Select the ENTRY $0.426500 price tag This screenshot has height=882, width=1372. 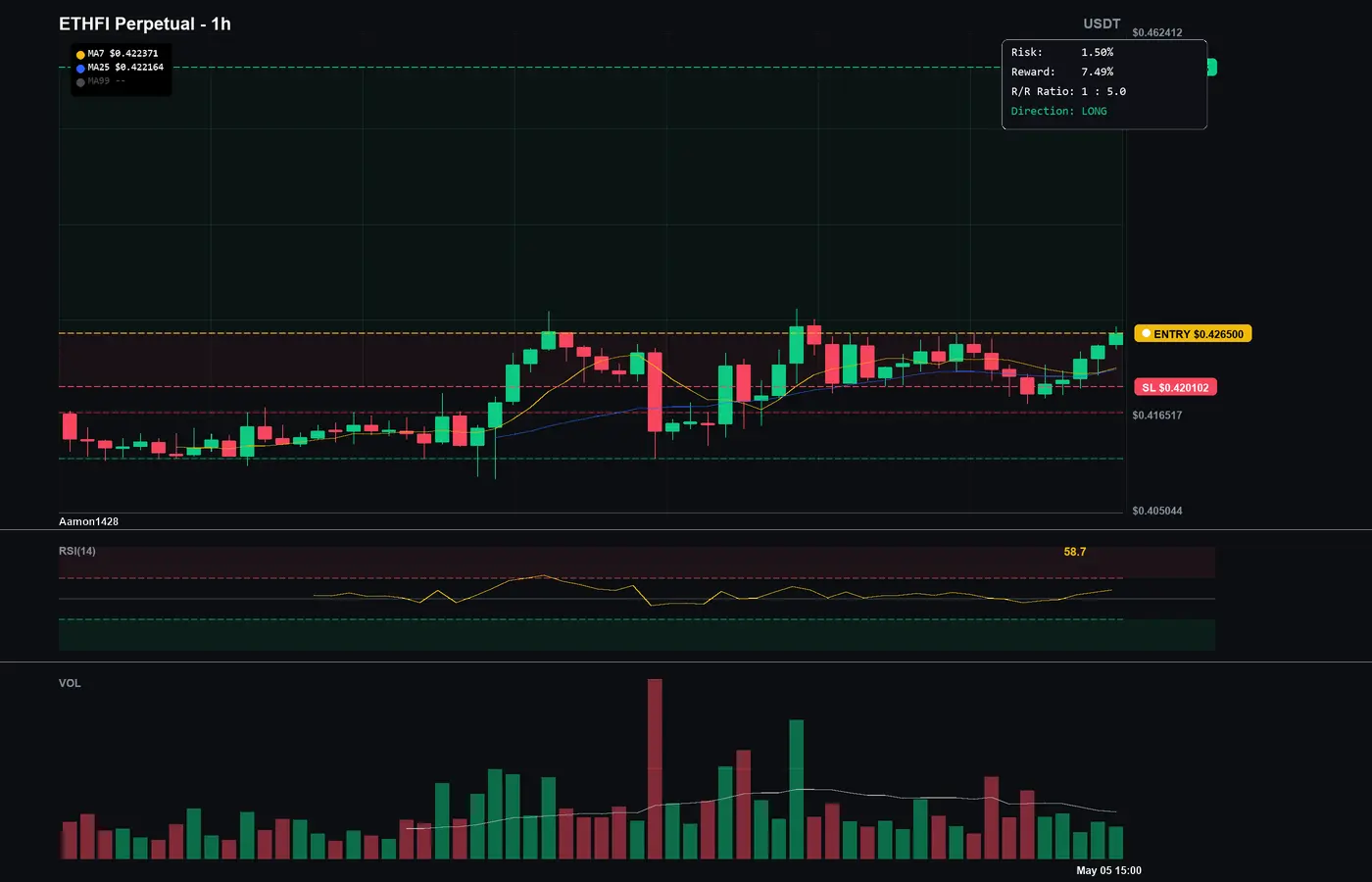click(x=1193, y=334)
